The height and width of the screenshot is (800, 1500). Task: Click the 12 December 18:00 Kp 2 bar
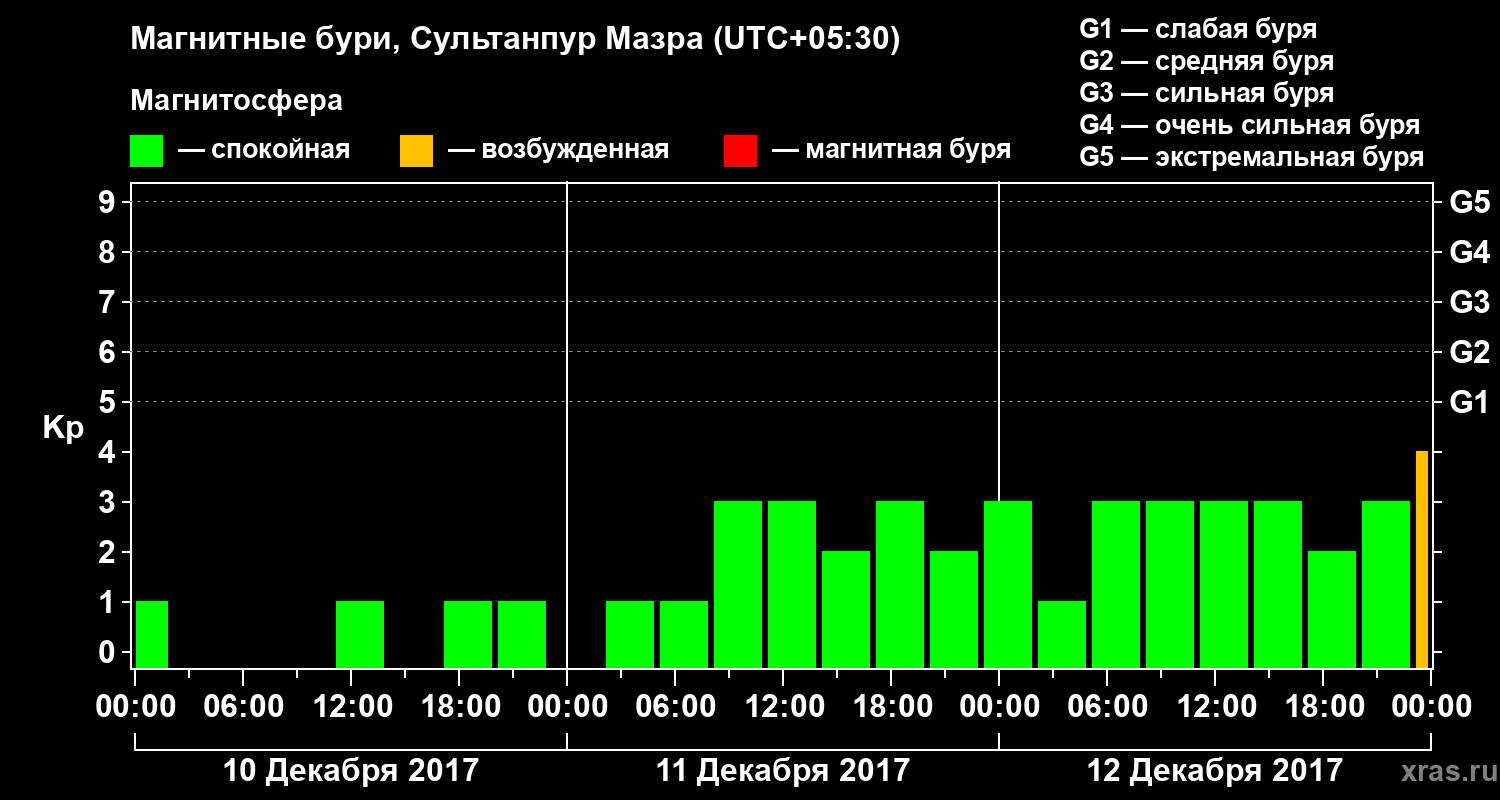click(1332, 609)
